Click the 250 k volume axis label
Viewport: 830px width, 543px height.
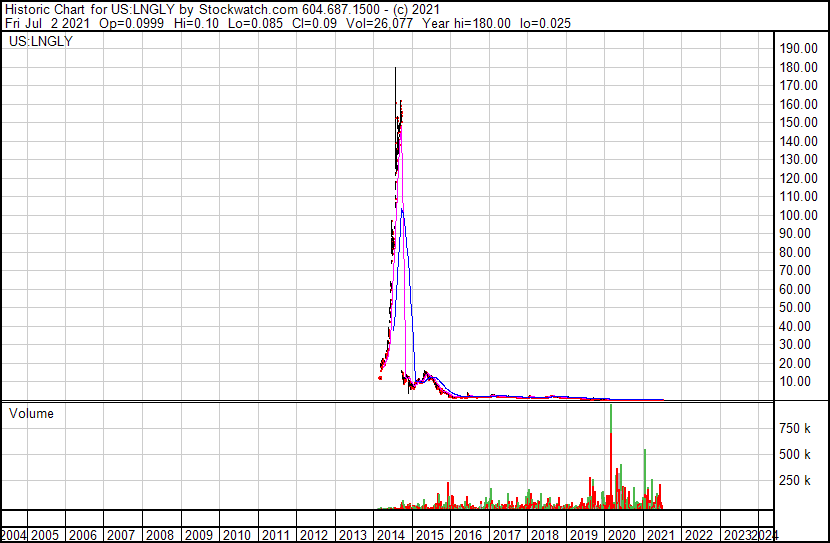click(795, 481)
